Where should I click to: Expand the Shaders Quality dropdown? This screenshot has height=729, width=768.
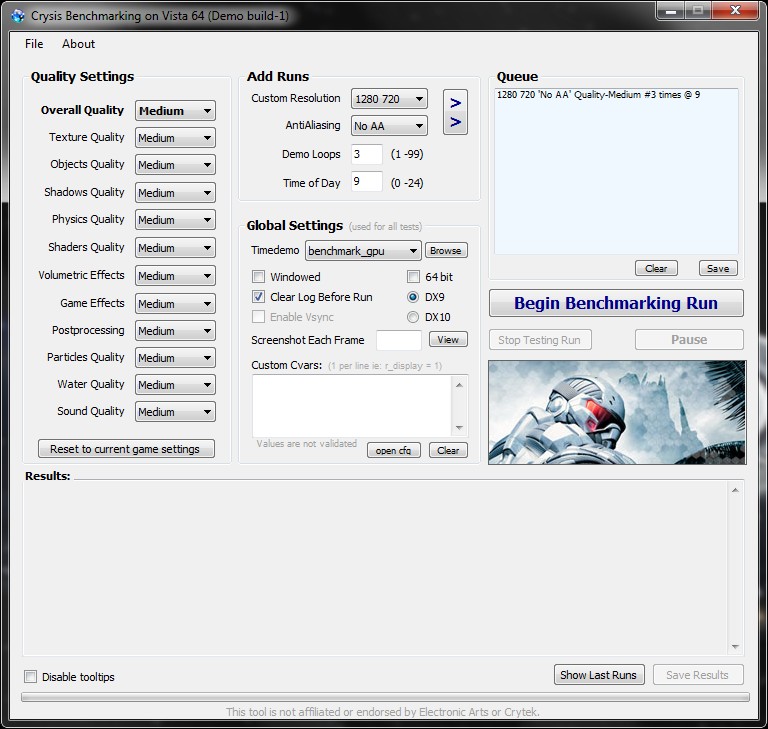click(175, 247)
